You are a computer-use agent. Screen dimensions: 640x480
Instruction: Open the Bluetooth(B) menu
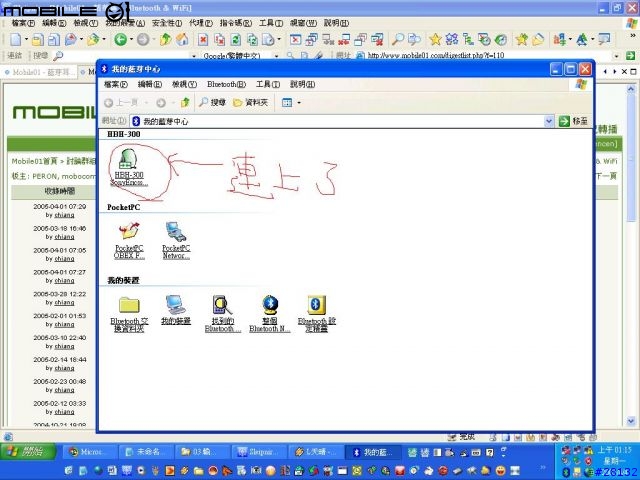(227, 84)
